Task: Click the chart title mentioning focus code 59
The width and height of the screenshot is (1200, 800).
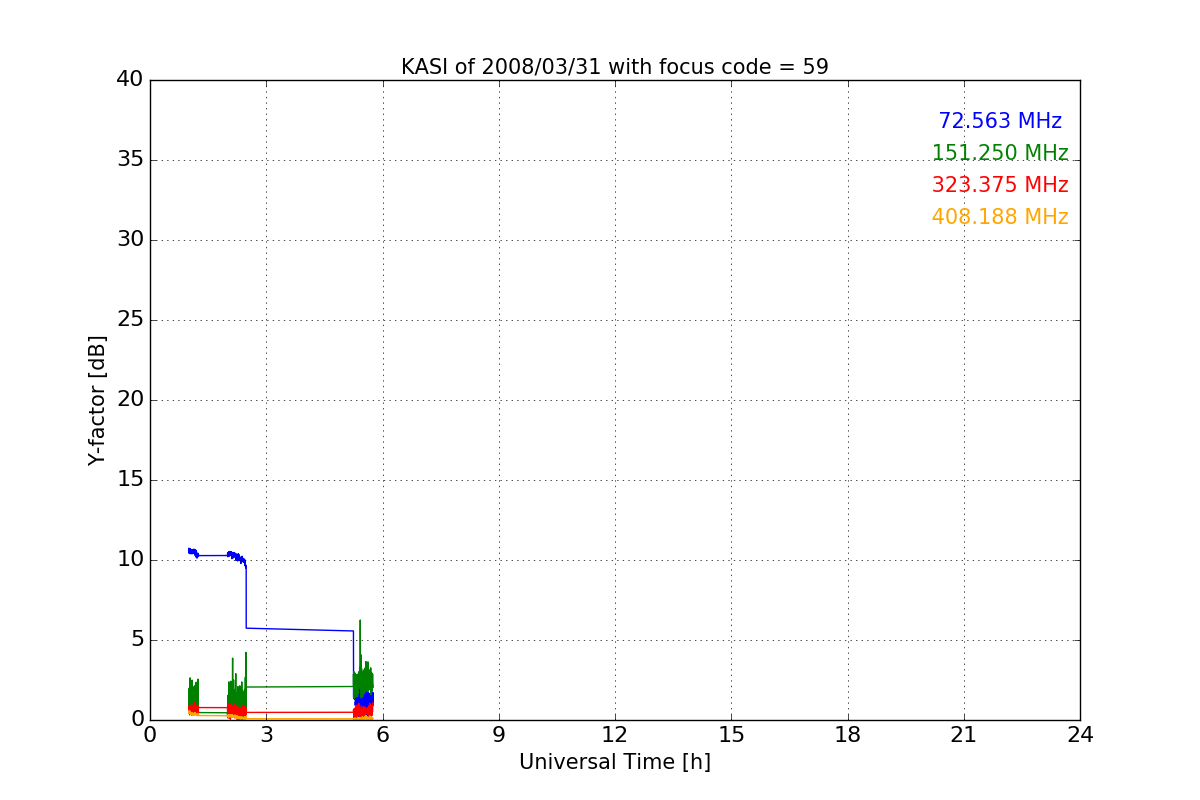Action: click(615, 67)
